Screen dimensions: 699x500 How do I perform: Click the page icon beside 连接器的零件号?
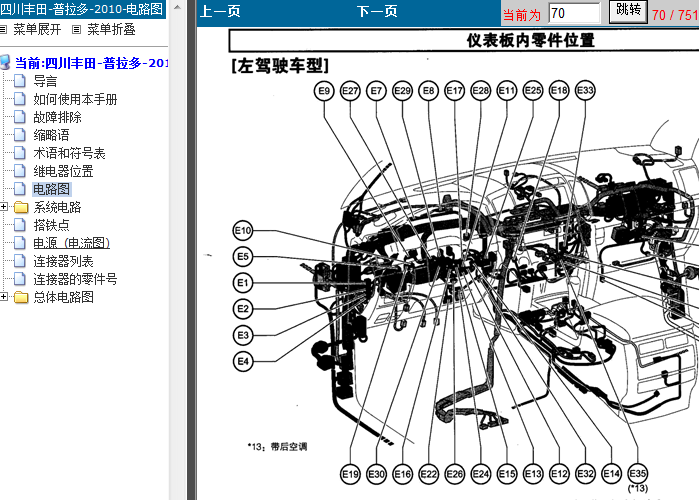(x=20, y=279)
